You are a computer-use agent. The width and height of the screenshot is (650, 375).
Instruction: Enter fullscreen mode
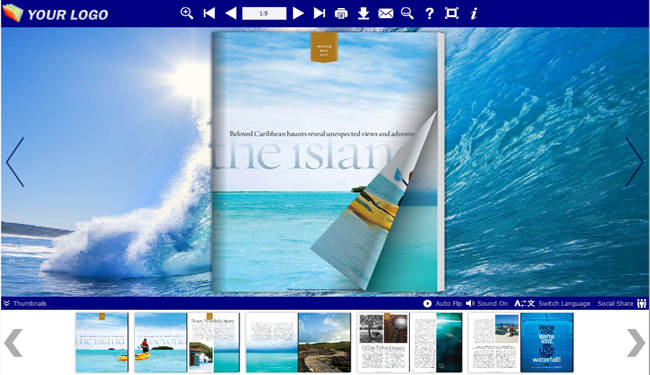451,13
